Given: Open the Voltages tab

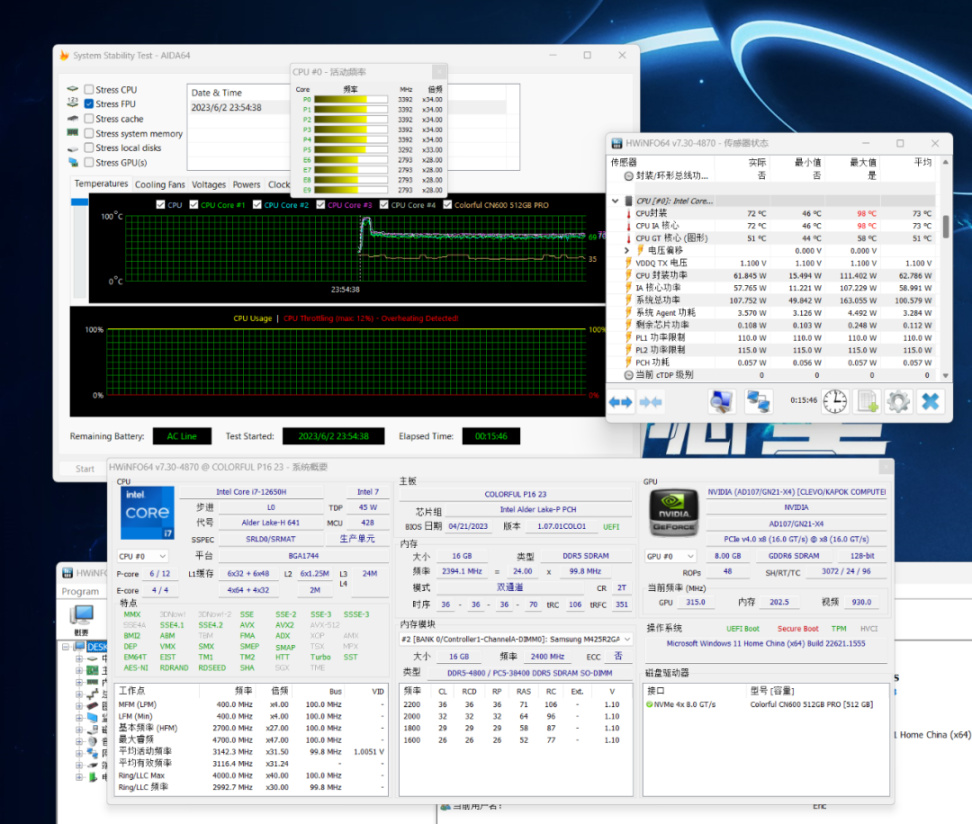Looking at the screenshot, I should click(x=209, y=185).
